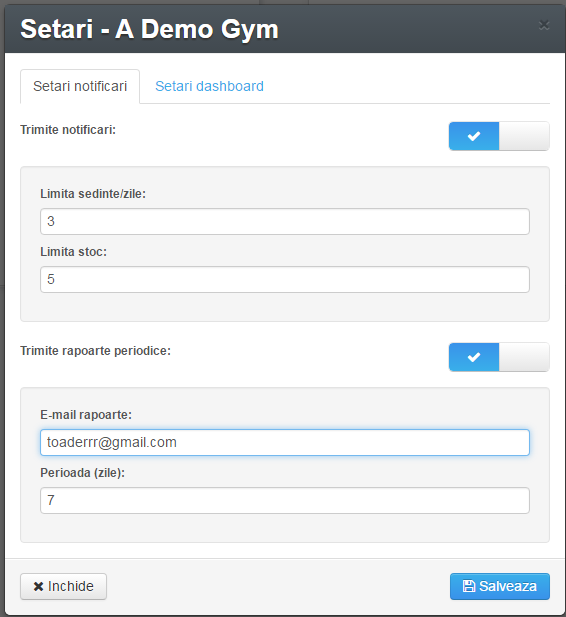Click the E-mail rapoarte label

point(86,415)
